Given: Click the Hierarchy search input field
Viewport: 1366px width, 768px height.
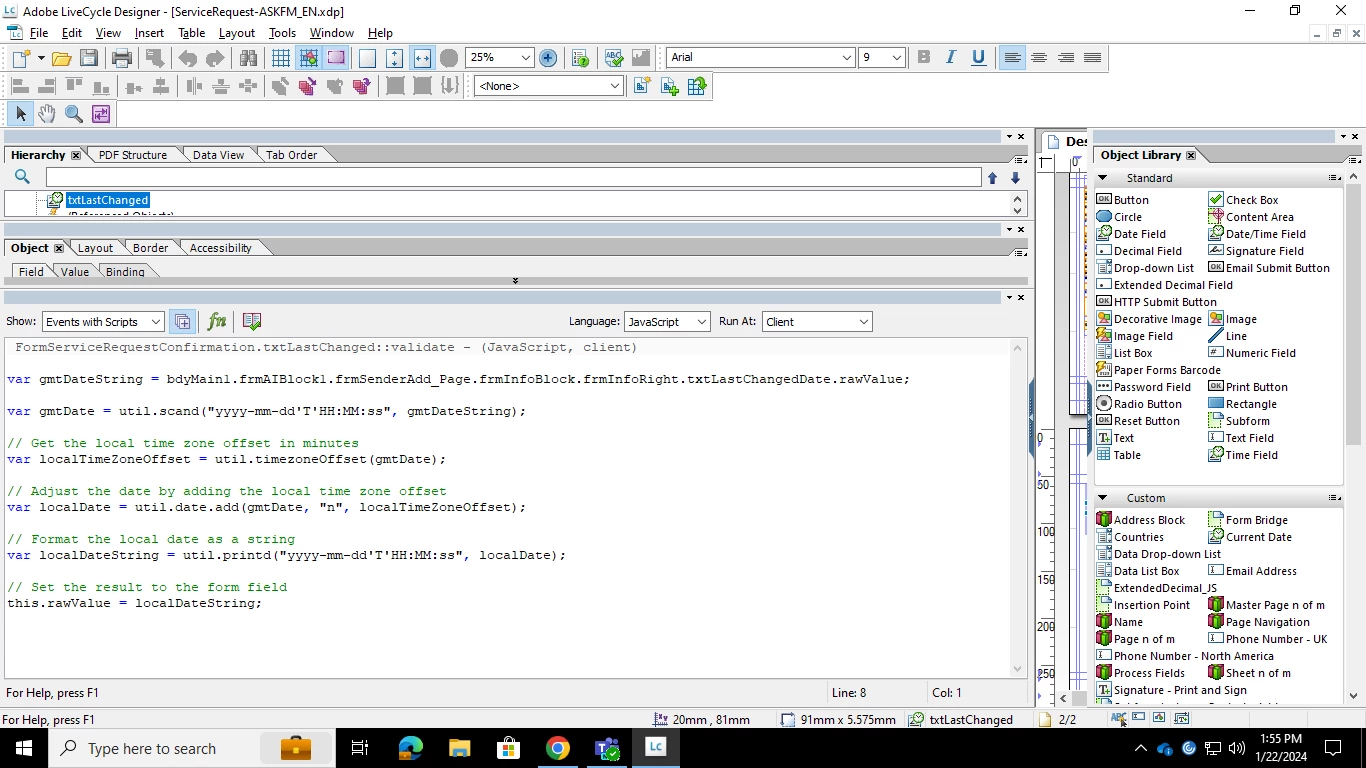Looking at the screenshot, I should (x=513, y=177).
